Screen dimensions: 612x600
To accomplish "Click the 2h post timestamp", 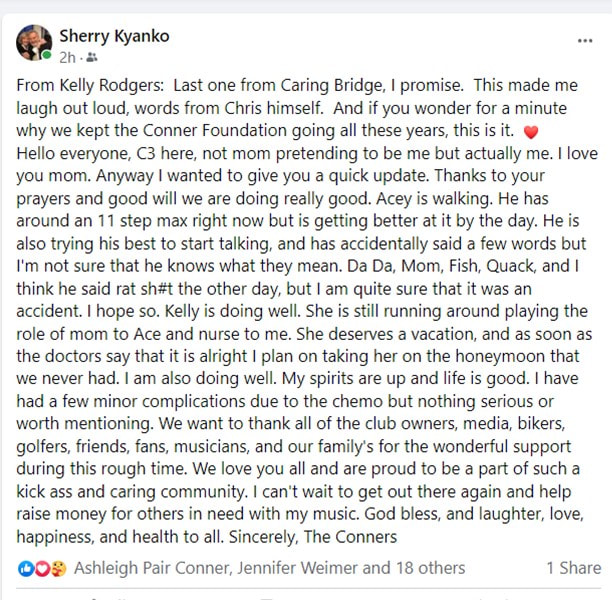I will (x=67, y=58).
